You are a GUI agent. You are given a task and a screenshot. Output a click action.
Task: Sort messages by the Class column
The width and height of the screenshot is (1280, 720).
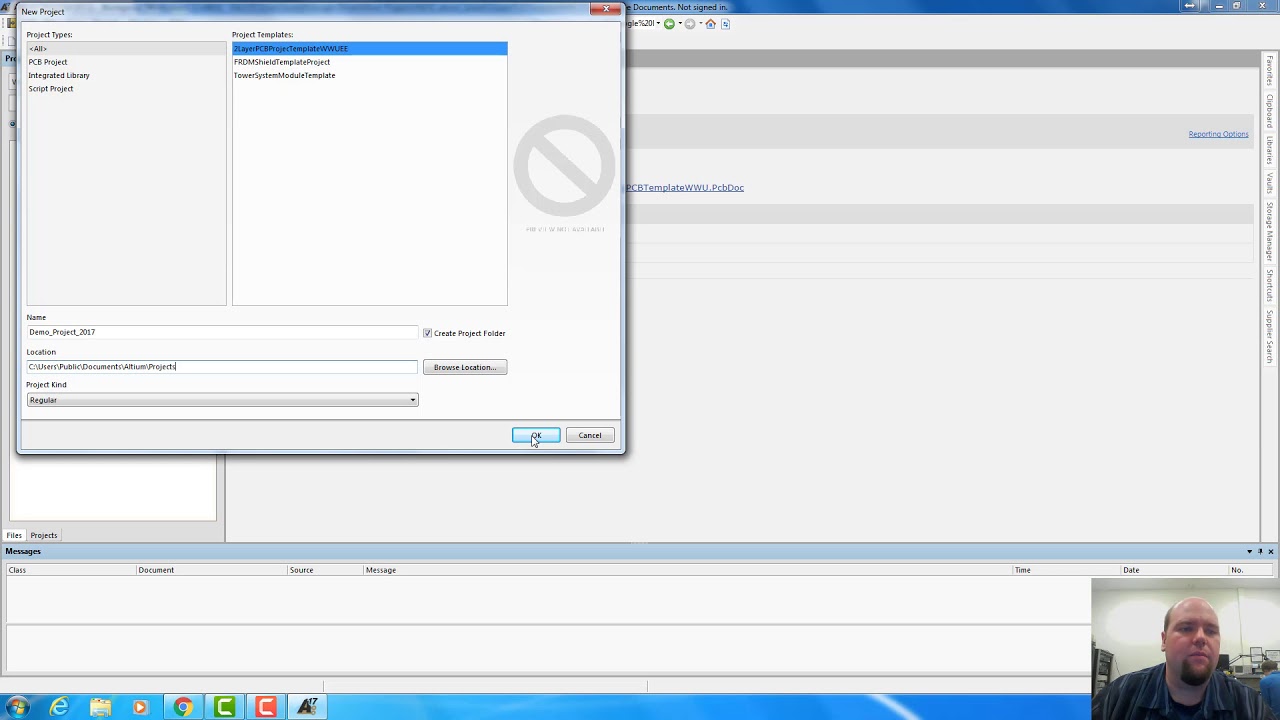pos(70,570)
